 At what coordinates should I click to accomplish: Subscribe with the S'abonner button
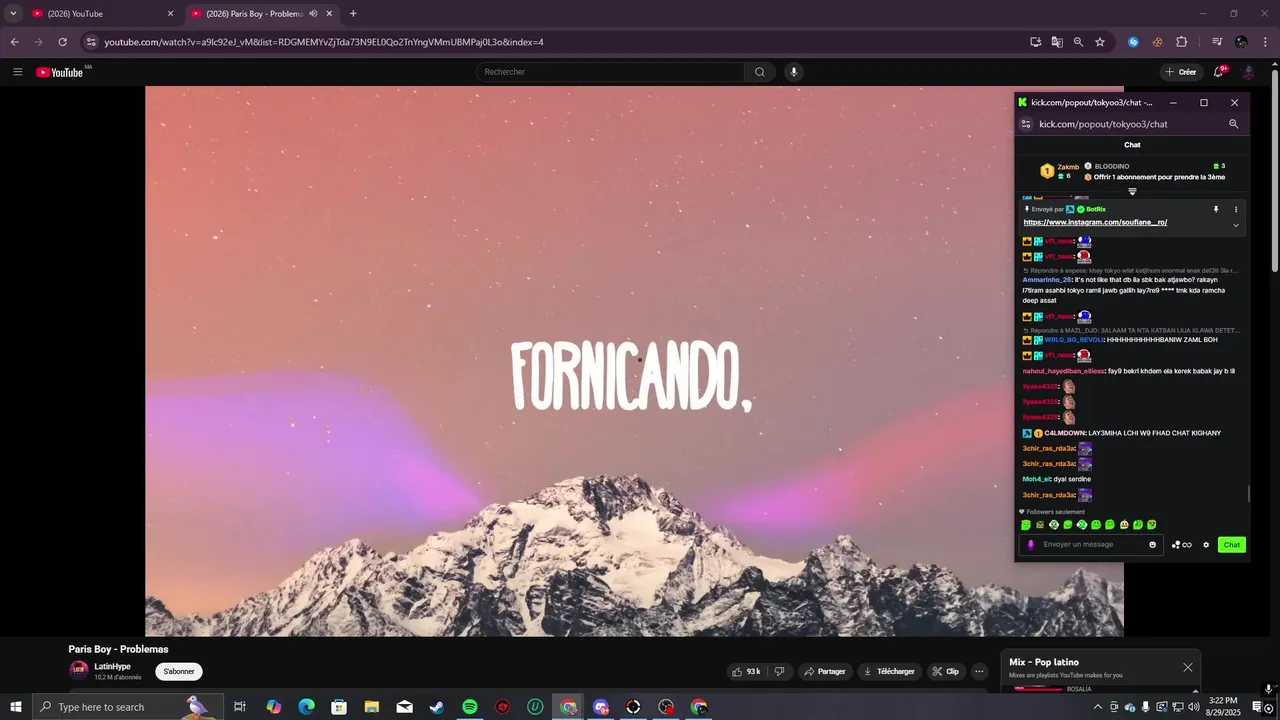click(x=179, y=671)
